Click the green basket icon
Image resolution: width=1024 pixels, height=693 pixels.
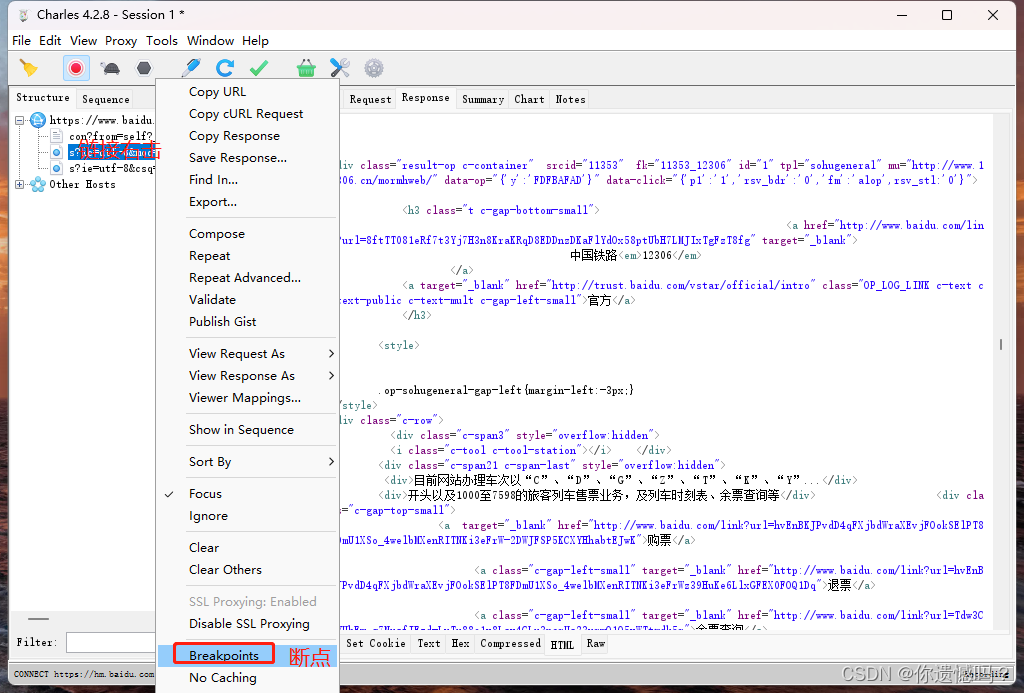pyautogui.click(x=306, y=68)
